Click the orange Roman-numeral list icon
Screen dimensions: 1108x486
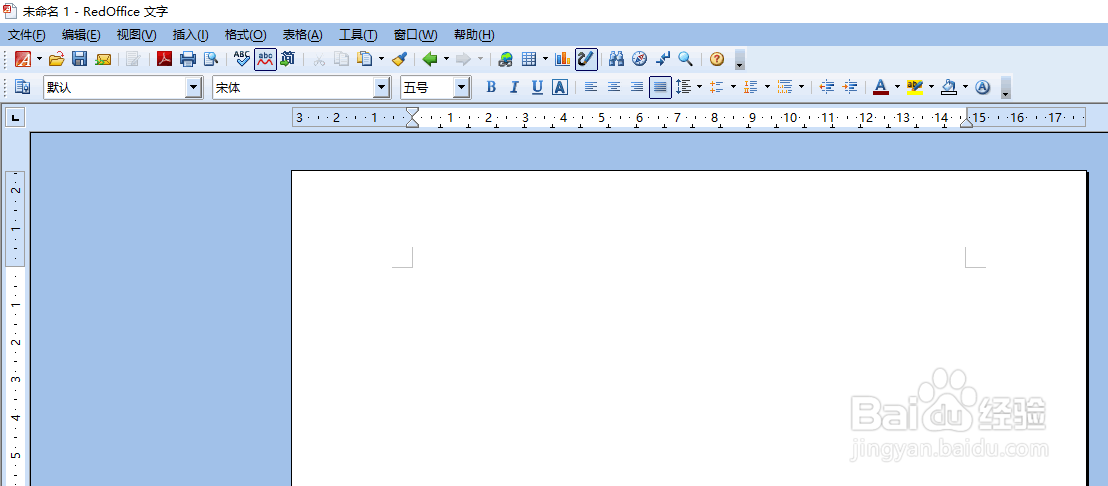pyautogui.click(x=751, y=87)
